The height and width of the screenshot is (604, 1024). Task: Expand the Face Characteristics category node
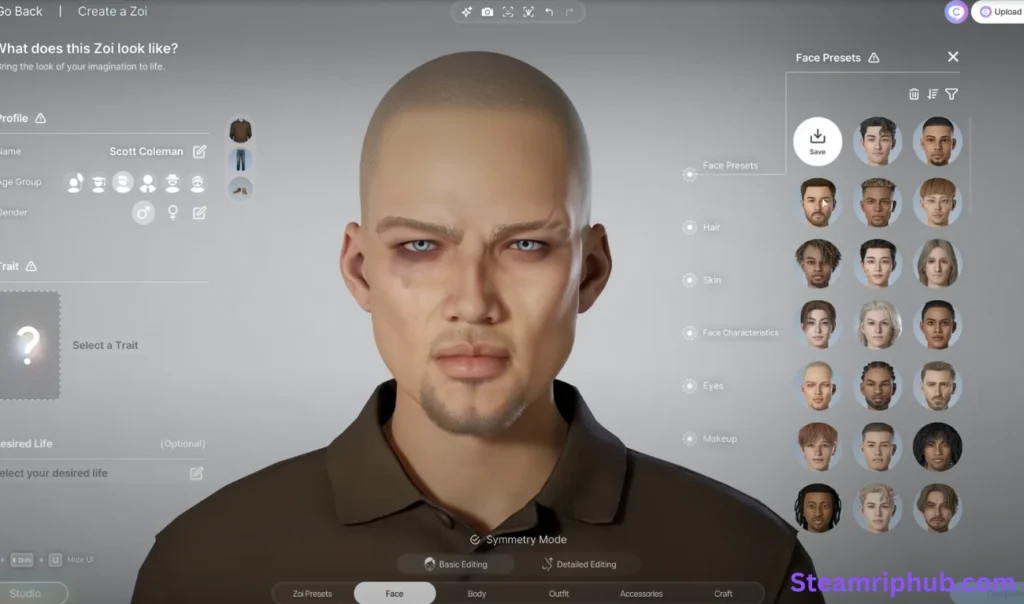(x=689, y=333)
